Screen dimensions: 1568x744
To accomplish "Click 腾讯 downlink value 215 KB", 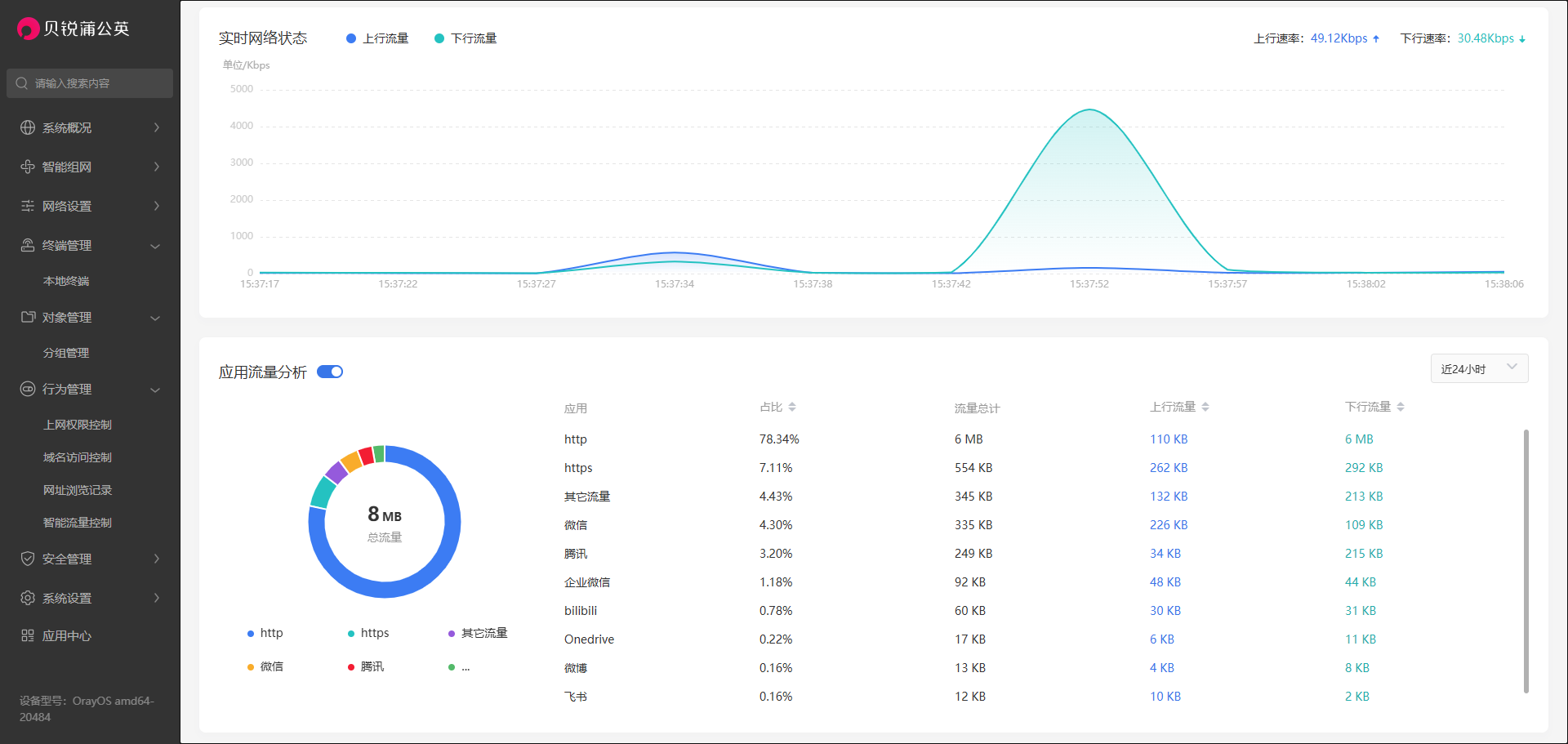I will pos(1364,554).
